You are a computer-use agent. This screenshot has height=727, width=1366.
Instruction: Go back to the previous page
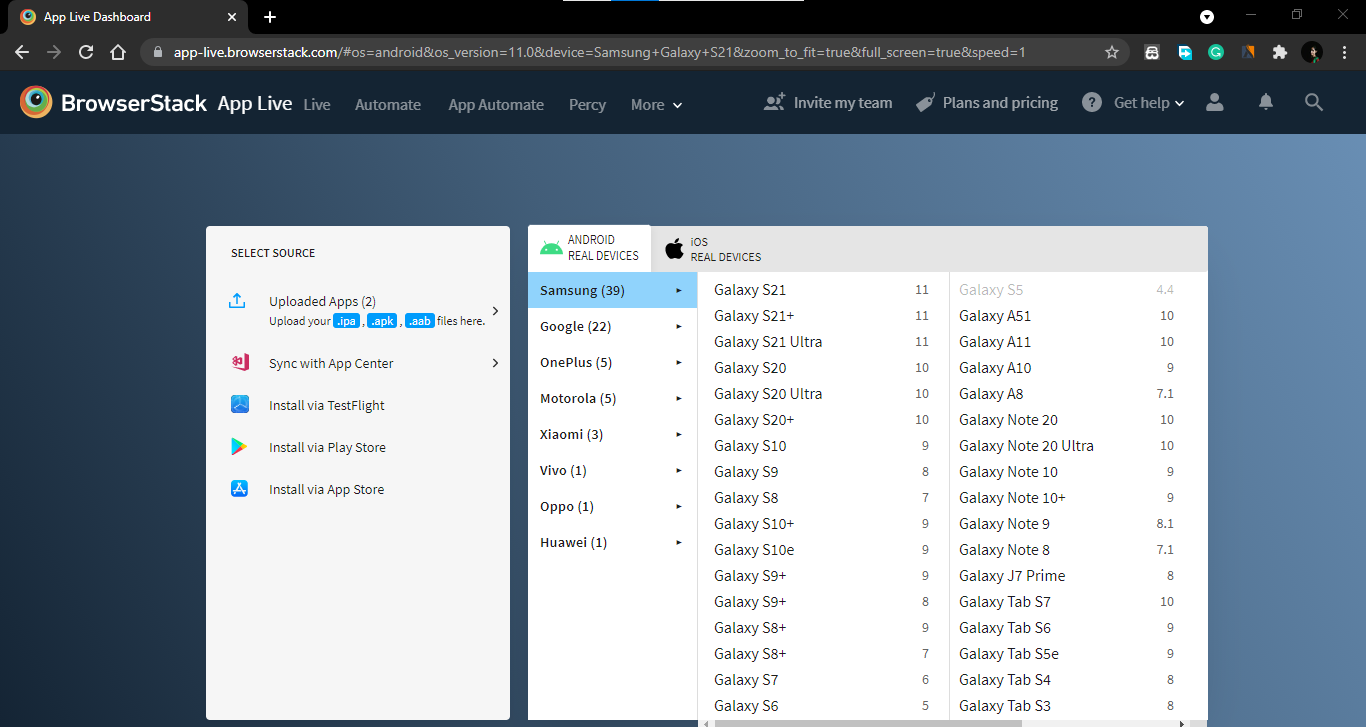(22, 52)
